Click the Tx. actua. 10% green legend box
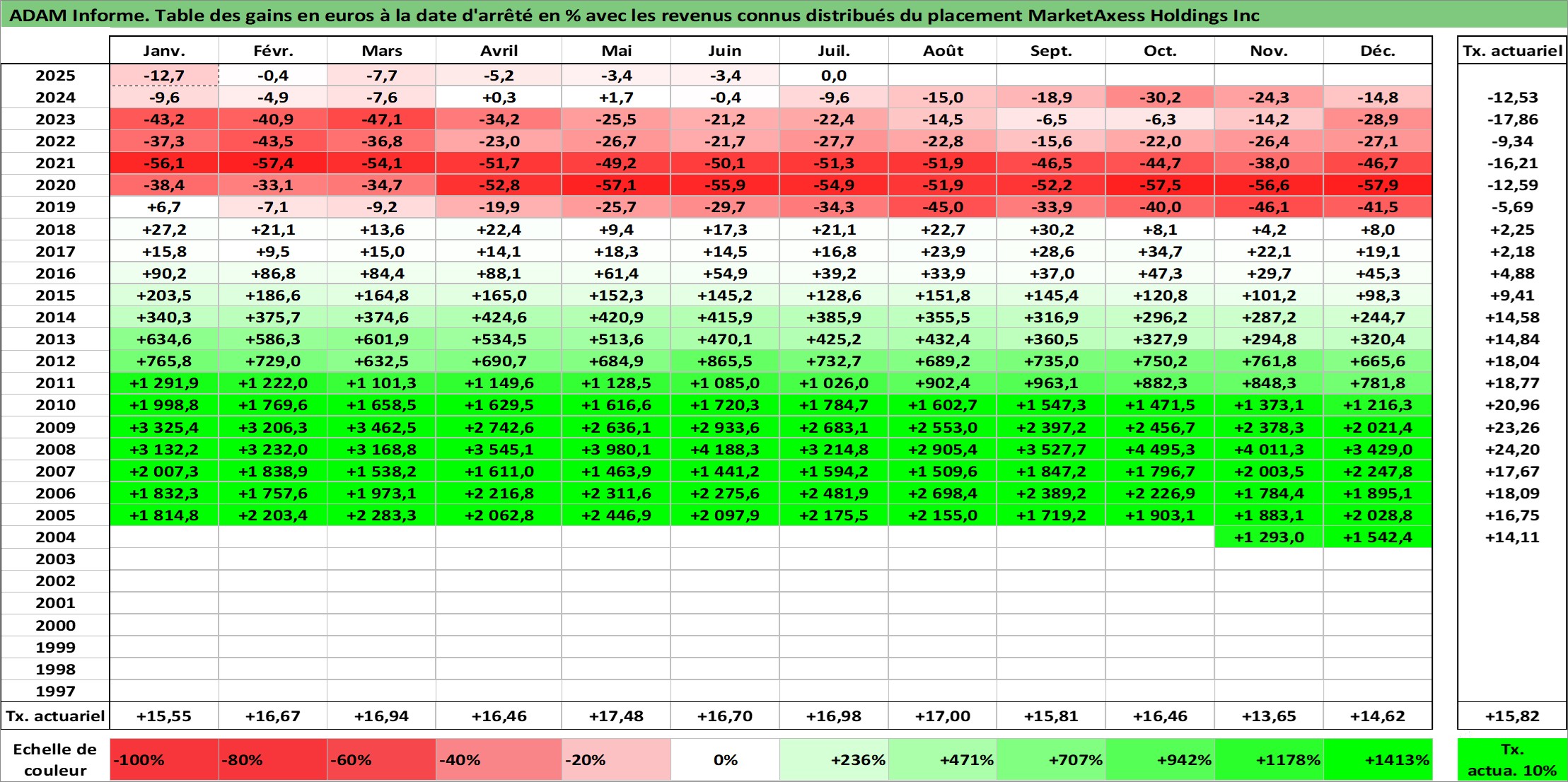The height and width of the screenshot is (782, 1568). click(1512, 760)
